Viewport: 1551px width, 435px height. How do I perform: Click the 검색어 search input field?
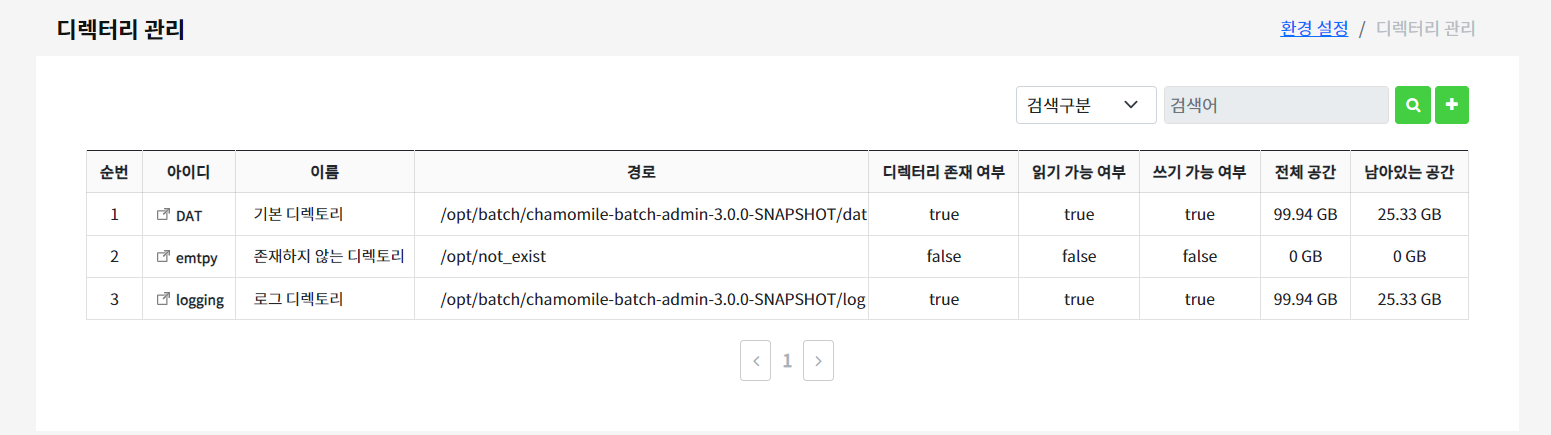pos(1276,105)
